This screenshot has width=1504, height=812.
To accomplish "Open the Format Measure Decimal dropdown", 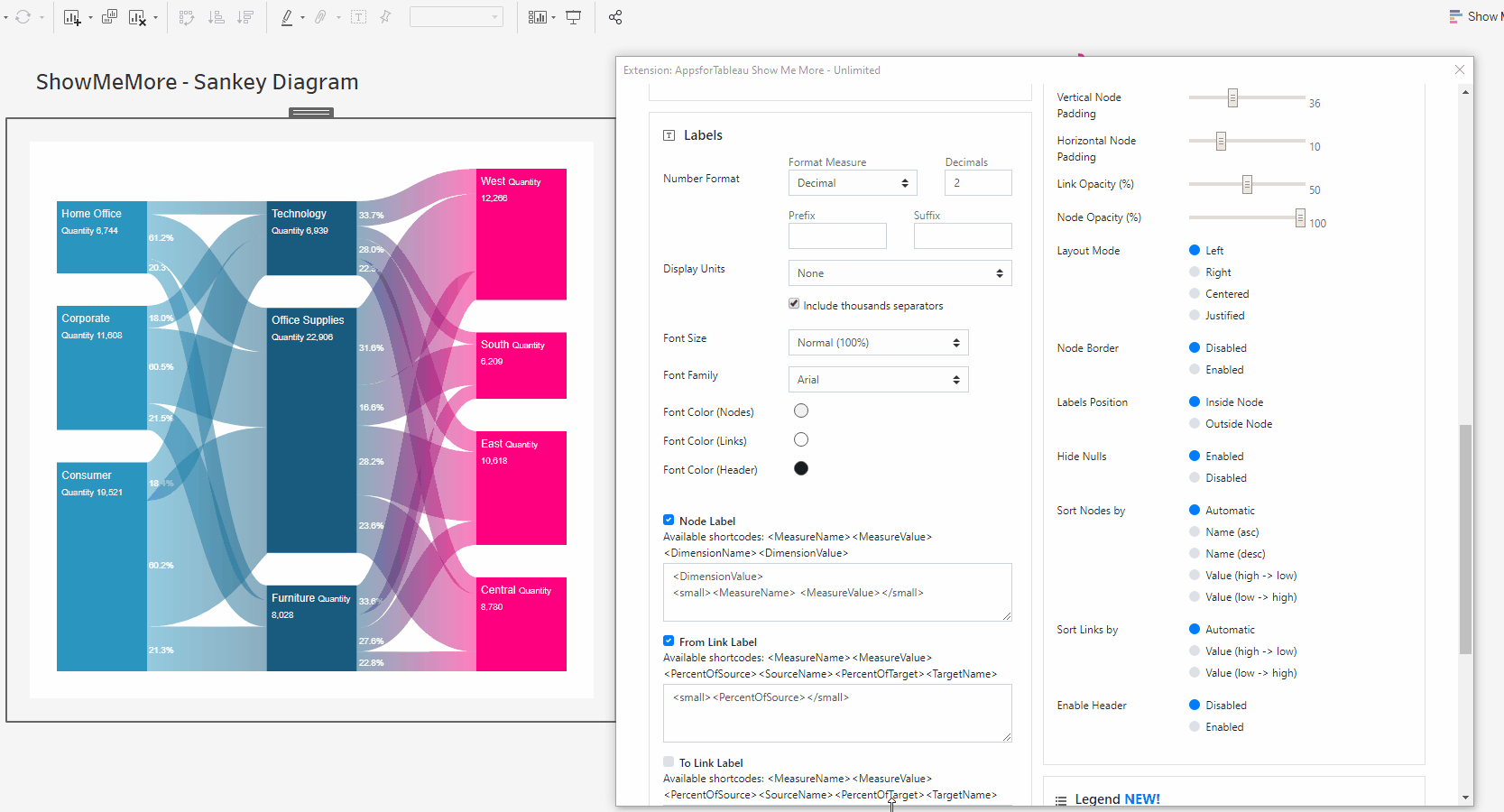I will pyautogui.click(x=852, y=183).
